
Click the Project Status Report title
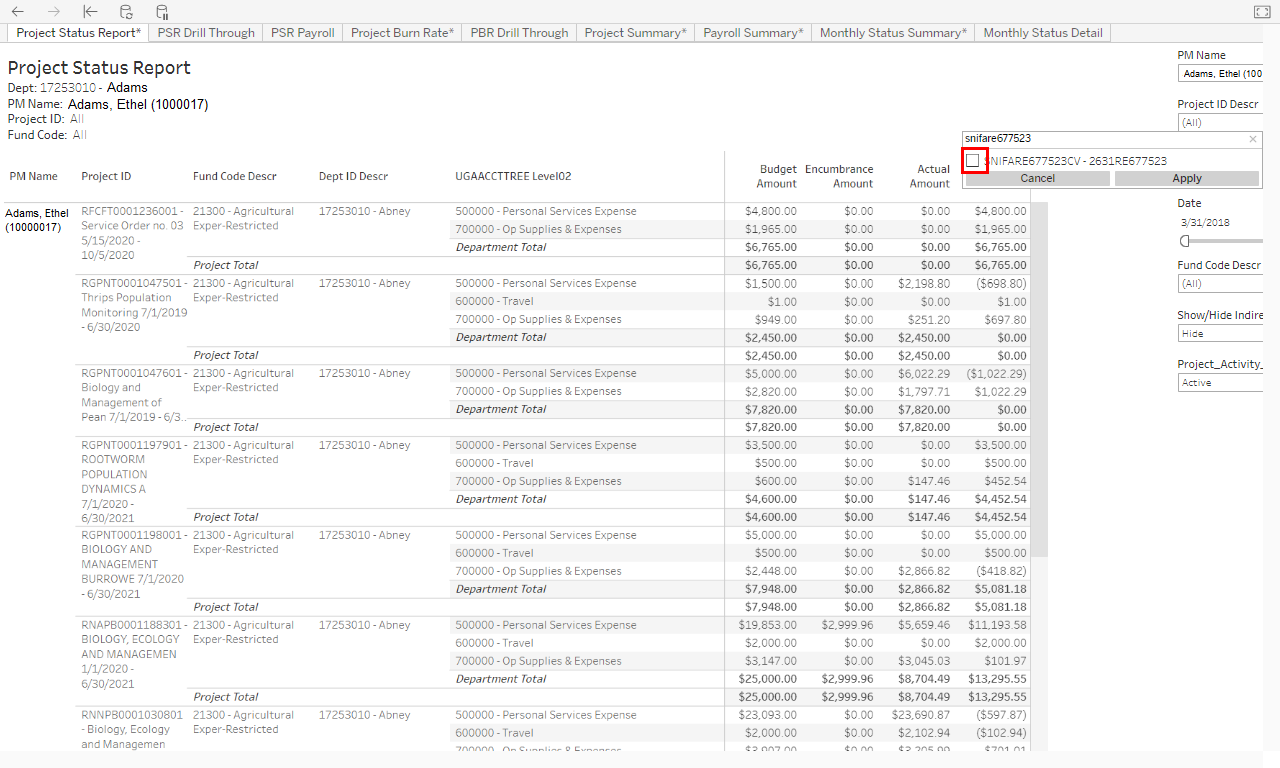[x=99, y=67]
